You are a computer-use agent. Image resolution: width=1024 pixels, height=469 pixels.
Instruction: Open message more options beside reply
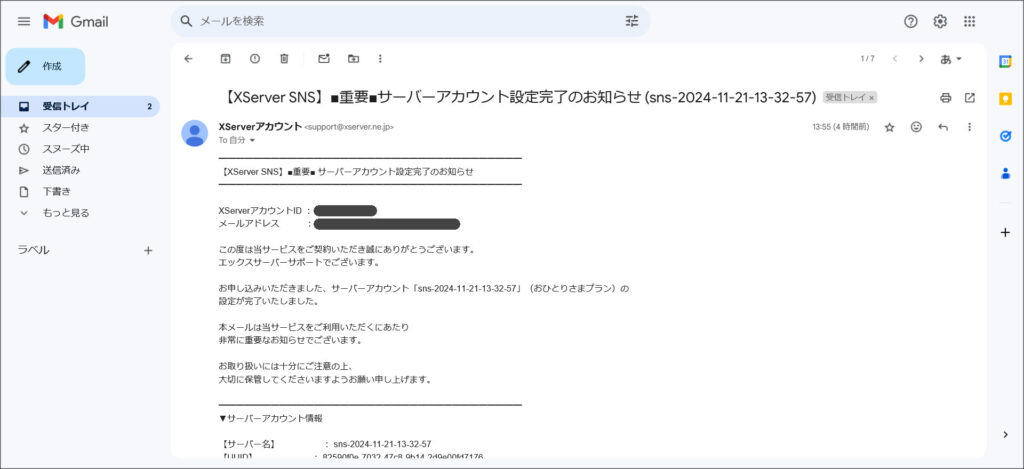(969, 127)
